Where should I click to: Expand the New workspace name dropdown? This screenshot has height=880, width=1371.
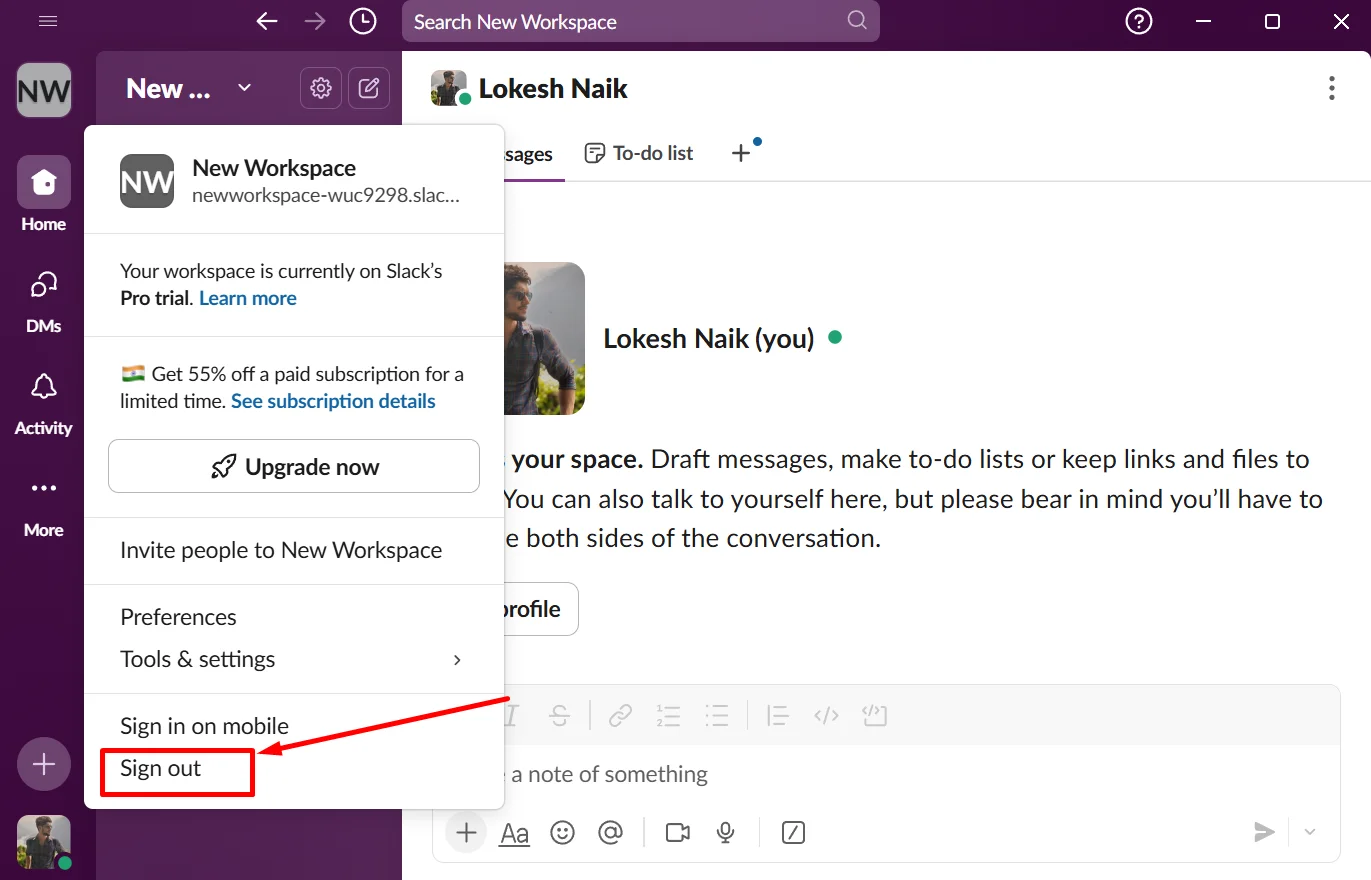click(x=188, y=89)
